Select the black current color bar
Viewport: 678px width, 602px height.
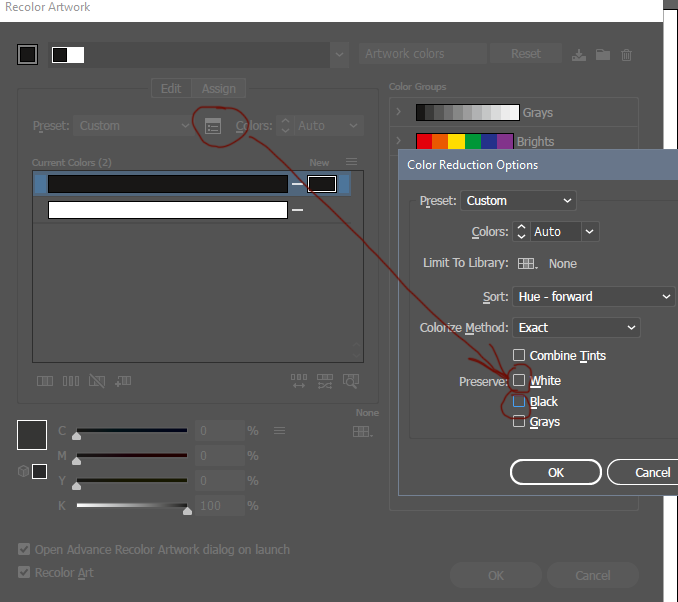tap(168, 184)
